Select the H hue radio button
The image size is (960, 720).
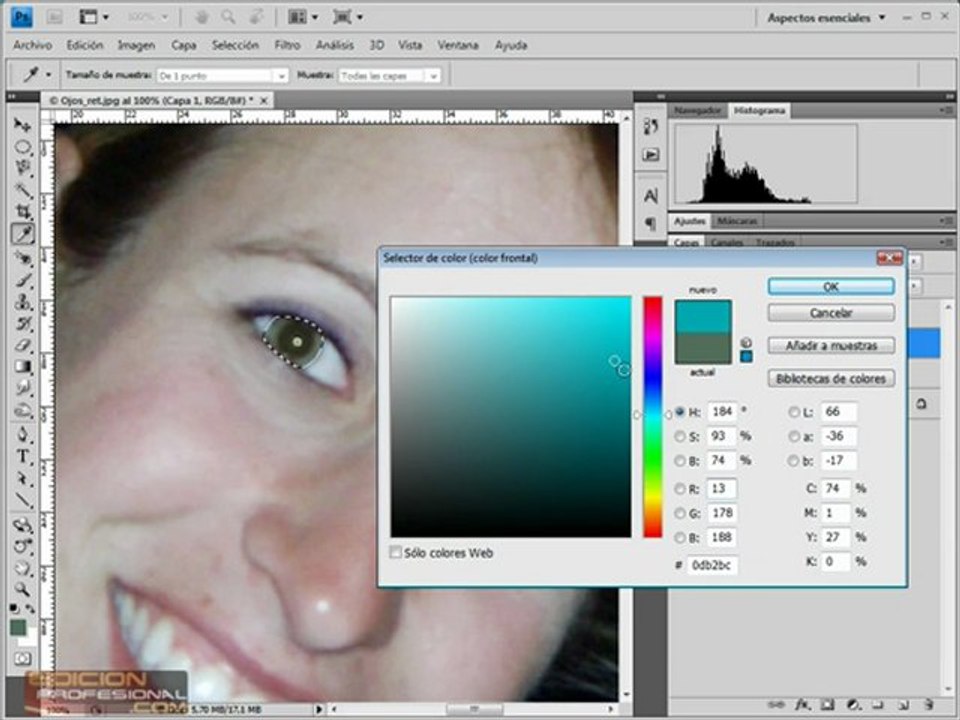(680, 412)
